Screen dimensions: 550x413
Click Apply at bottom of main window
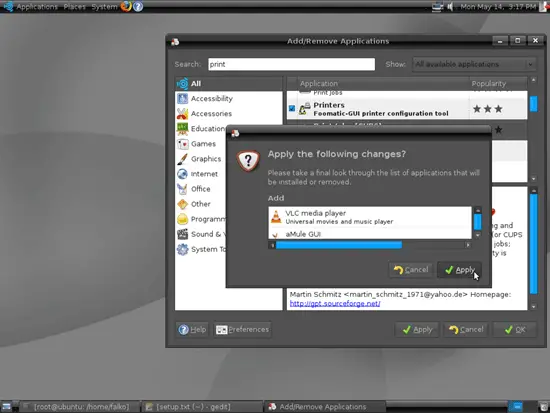(x=417, y=329)
